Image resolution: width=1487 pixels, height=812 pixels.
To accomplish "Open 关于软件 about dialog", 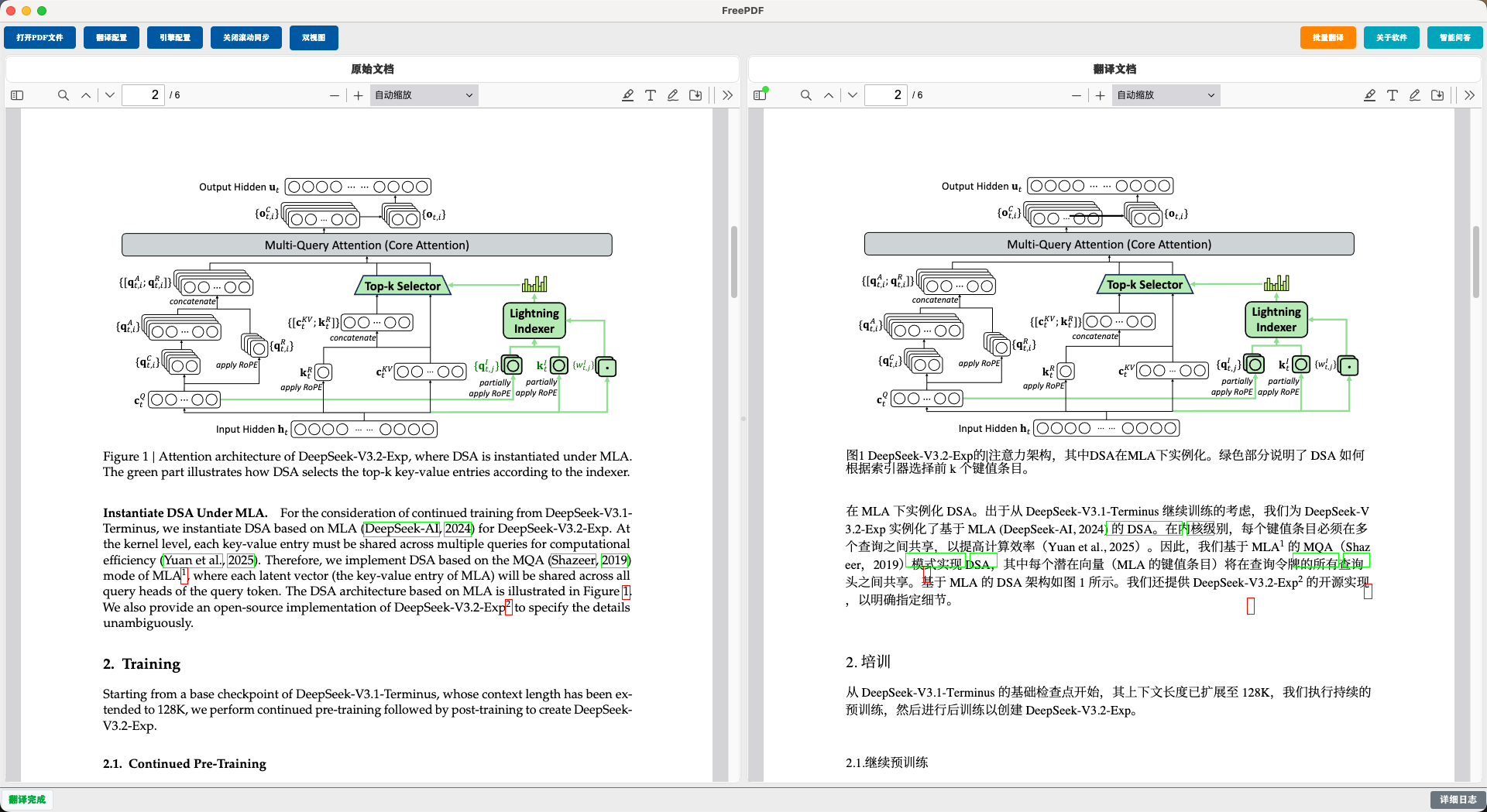I will point(1392,38).
